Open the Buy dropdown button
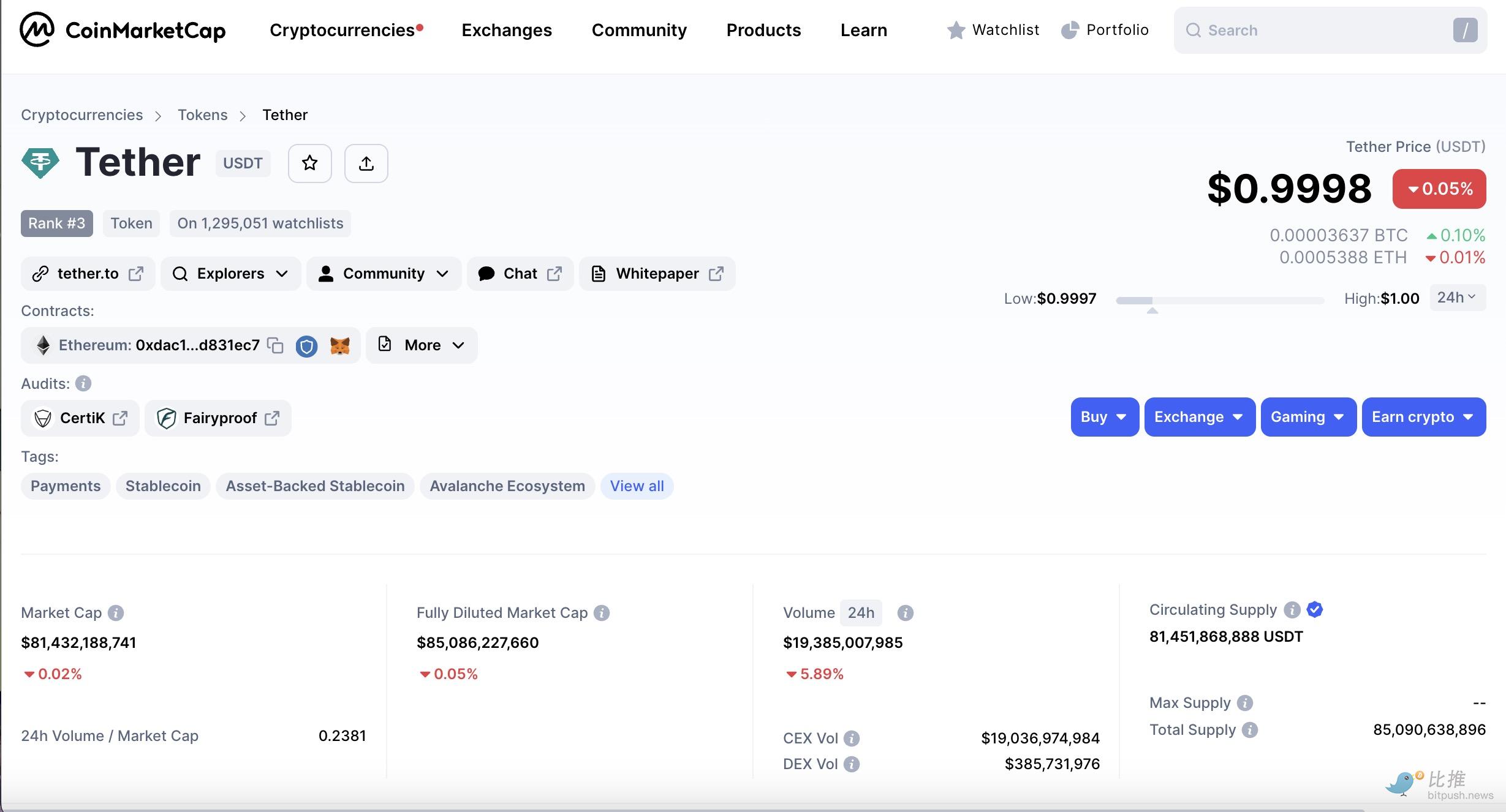This screenshot has width=1506, height=812. [x=1105, y=417]
